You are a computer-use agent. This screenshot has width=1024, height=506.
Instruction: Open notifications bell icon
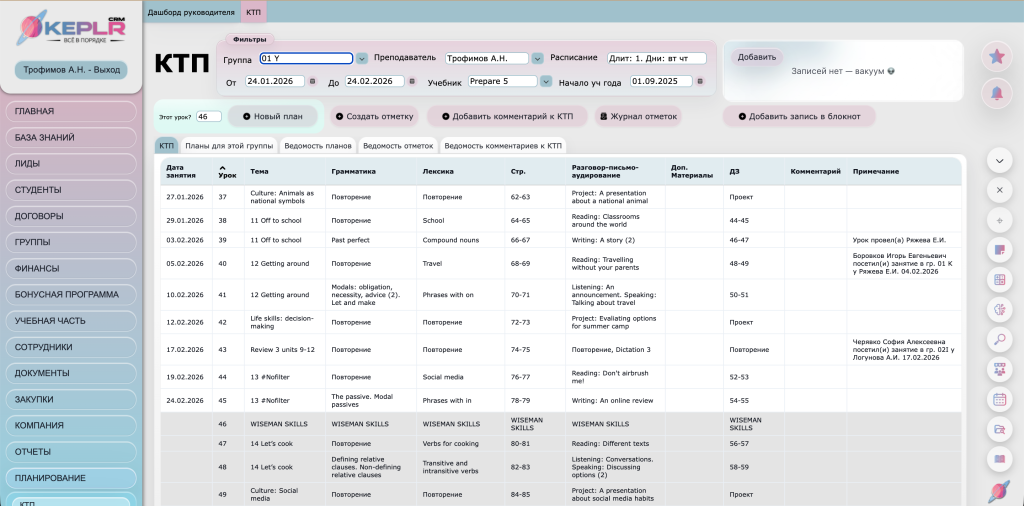coord(997,93)
